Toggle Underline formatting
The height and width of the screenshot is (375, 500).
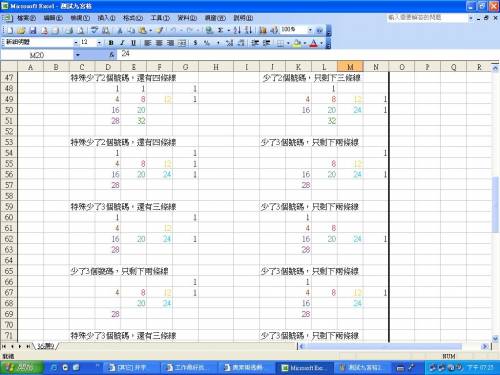(133, 43)
